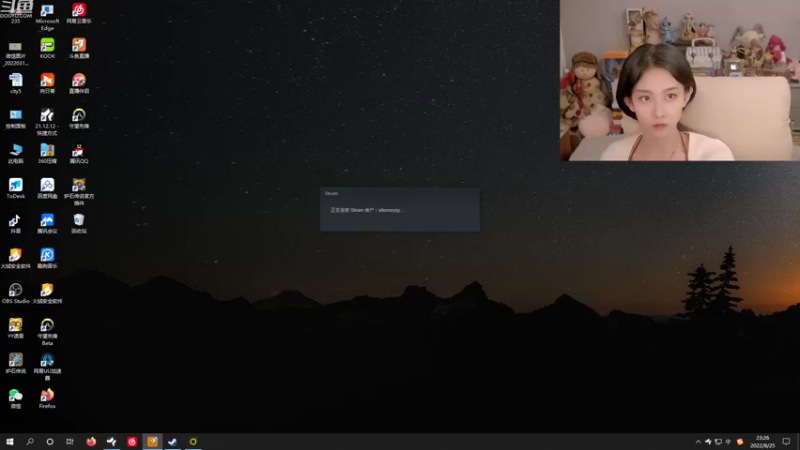The width and height of the screenshot is (800, 450).
Task: Open the ToDesk desktop shortcut
Action: pyautogui.click(x=16, y=189)
